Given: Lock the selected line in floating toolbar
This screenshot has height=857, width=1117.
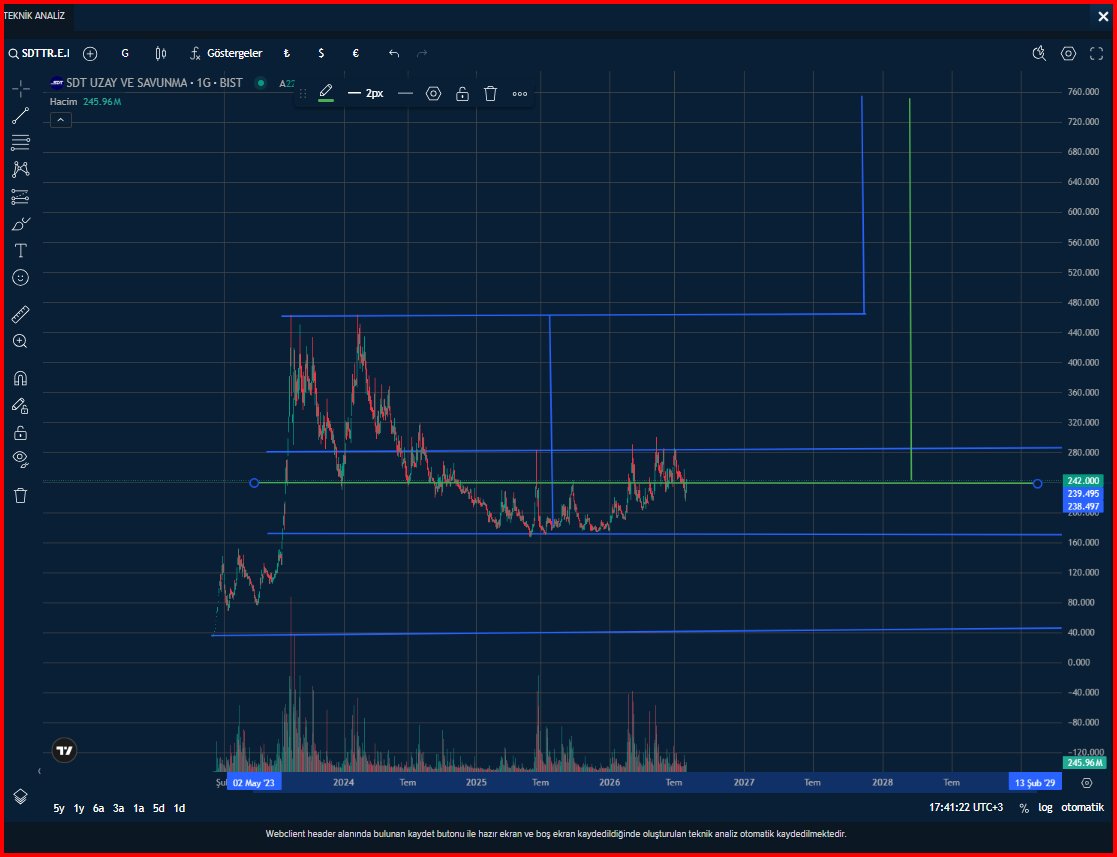Looking at the screenshot, I should point(462,93).
